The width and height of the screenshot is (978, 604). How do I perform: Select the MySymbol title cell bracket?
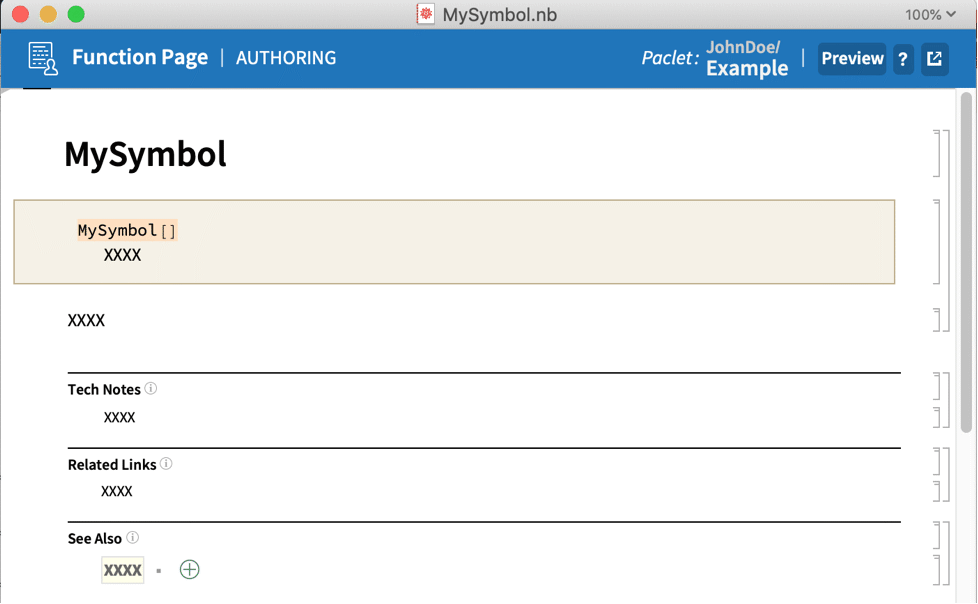[940, 153]
